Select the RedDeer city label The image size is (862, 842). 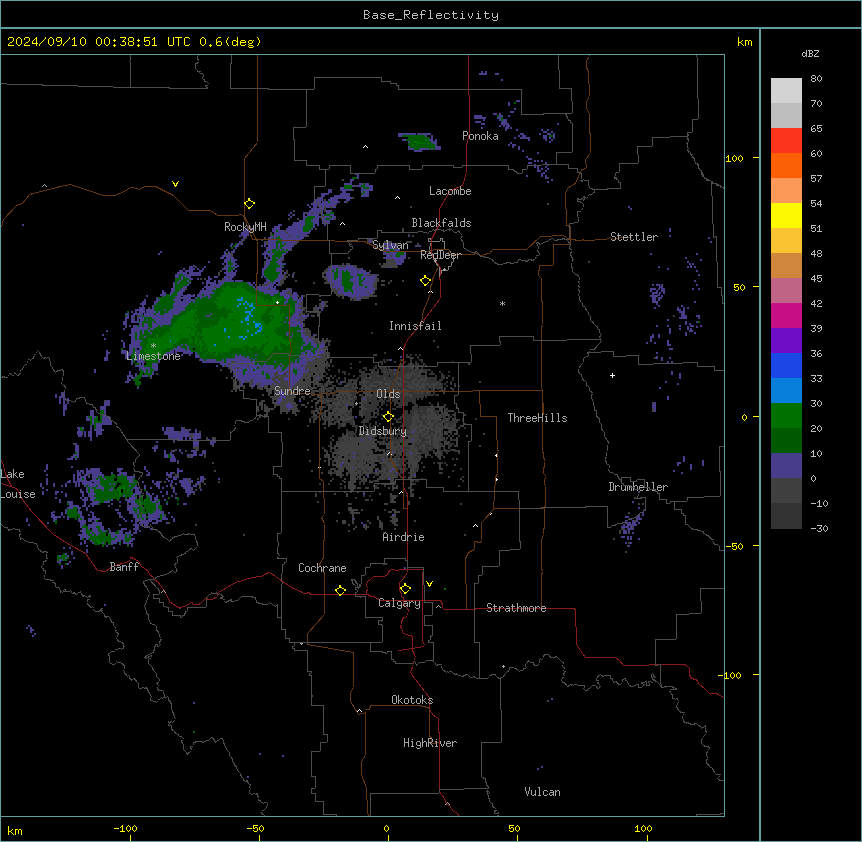(x=440, y=255)
